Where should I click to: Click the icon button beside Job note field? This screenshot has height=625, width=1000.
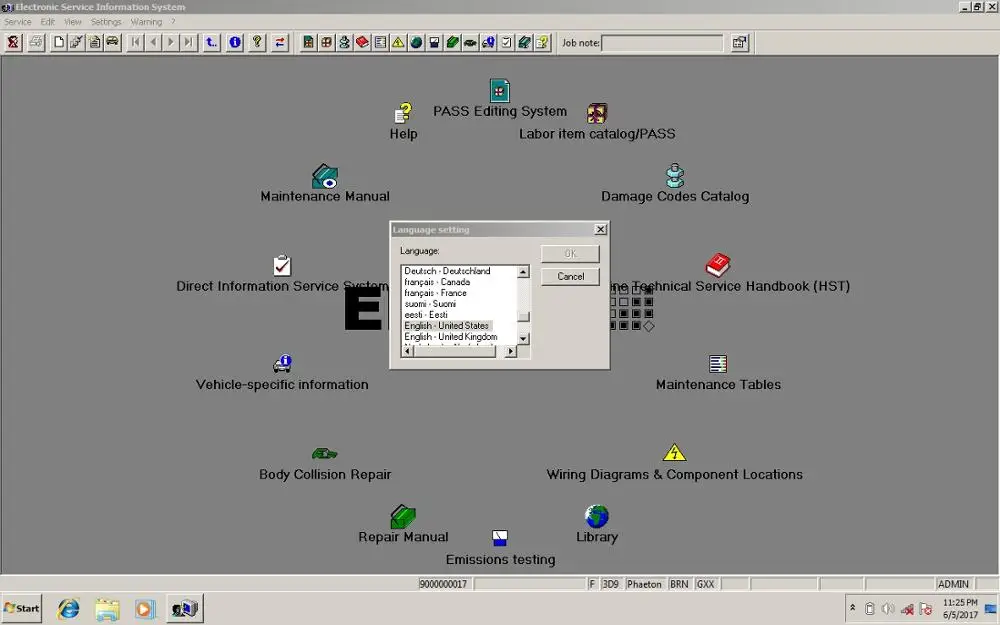[740, 43]
